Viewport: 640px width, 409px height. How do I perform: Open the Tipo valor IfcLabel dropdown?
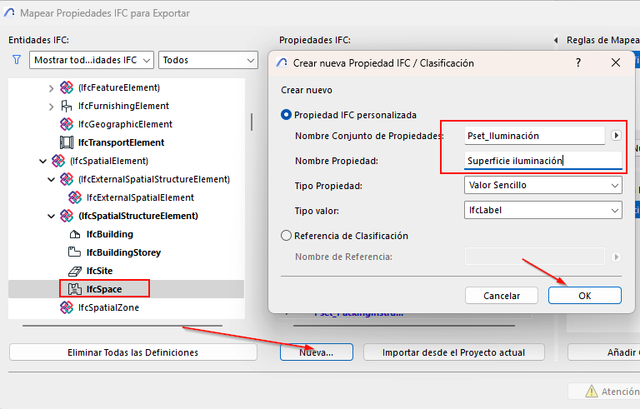click(x=543, y=210)
